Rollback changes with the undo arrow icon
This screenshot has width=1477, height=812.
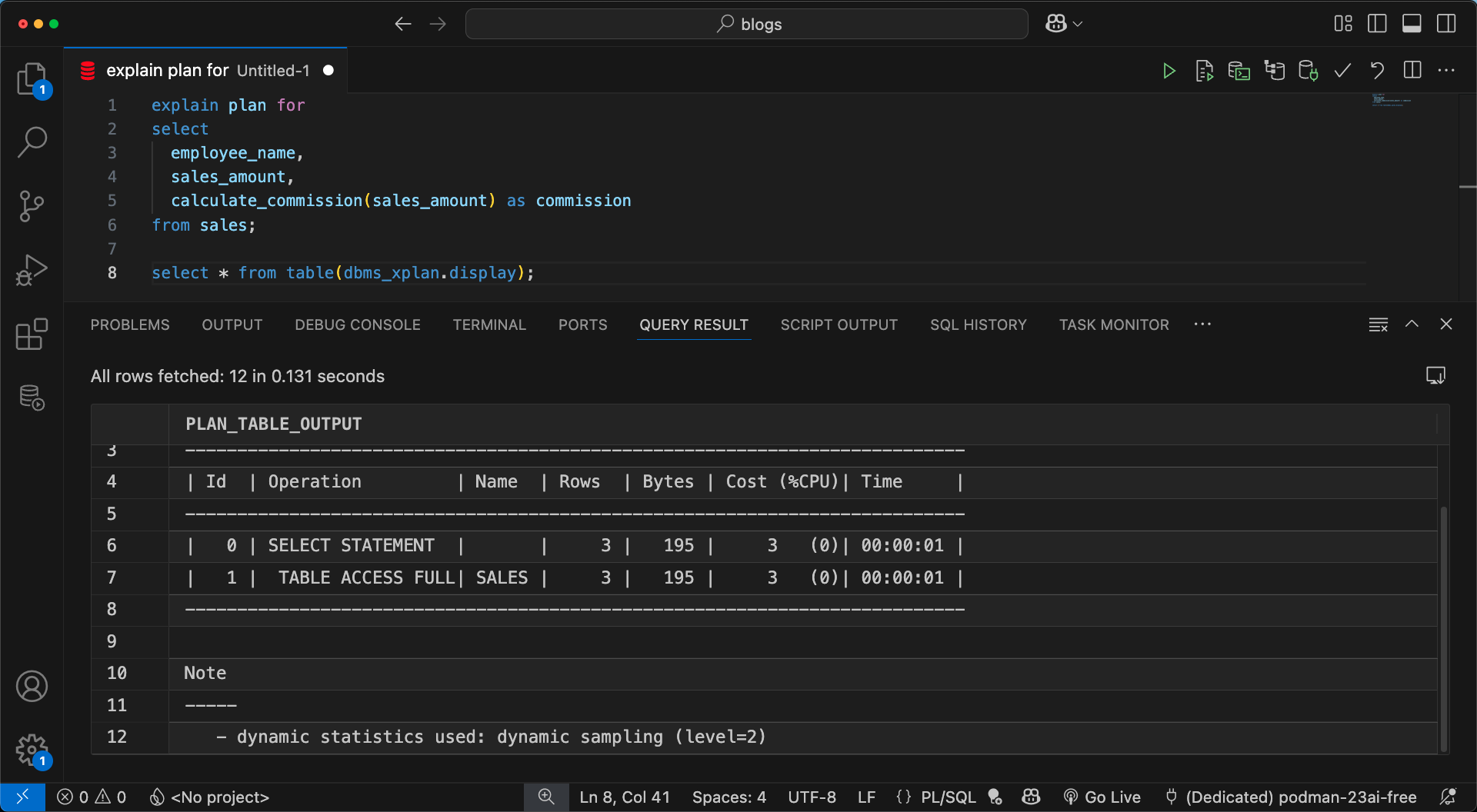coord(1377,71)
